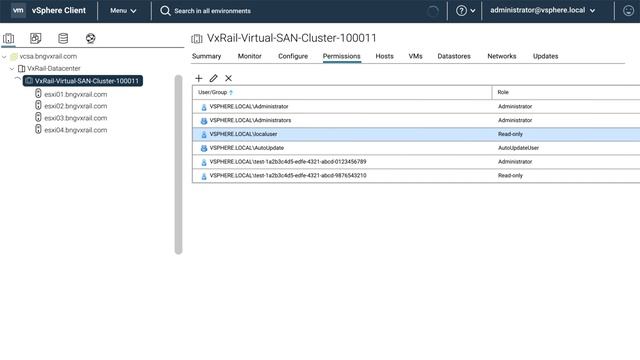Switch to the VMs tab
Image resolution: width=640 pixels, height=360 pixels.
coord(416,56)
